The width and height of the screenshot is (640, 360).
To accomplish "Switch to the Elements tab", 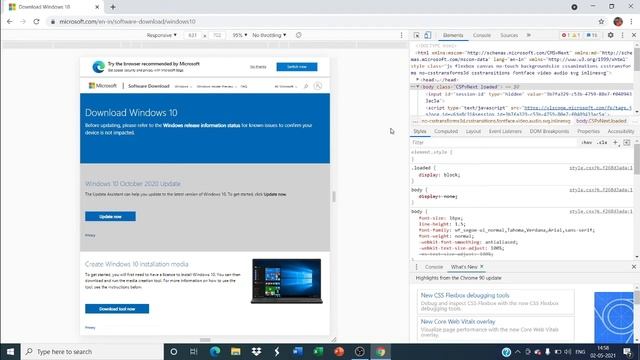I will [453, 36].
